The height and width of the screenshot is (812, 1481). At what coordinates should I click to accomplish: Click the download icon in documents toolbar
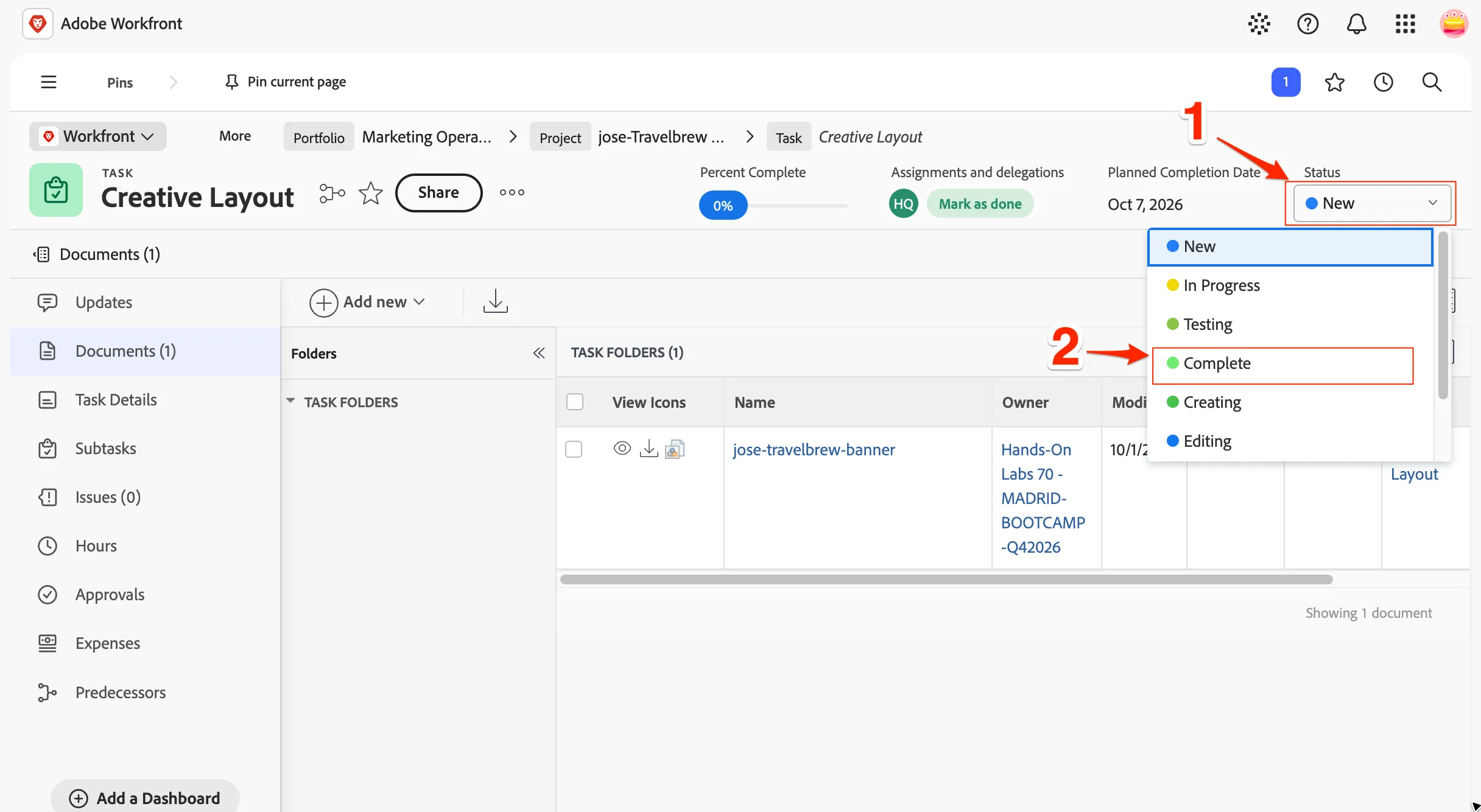[x=495, y=301]
